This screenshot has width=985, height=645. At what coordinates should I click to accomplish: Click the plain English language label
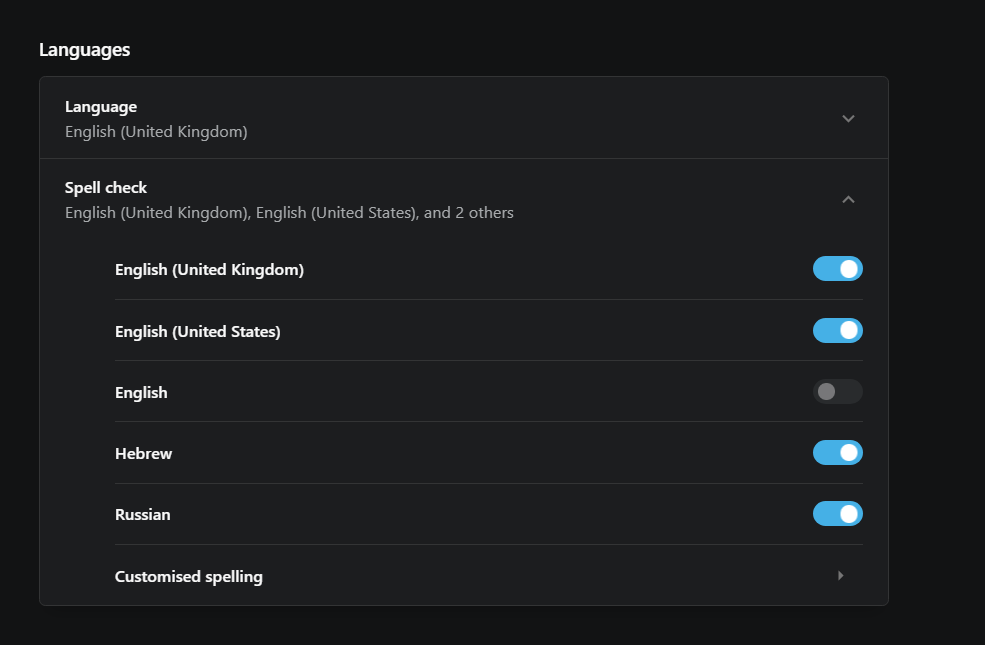[141, 393]
